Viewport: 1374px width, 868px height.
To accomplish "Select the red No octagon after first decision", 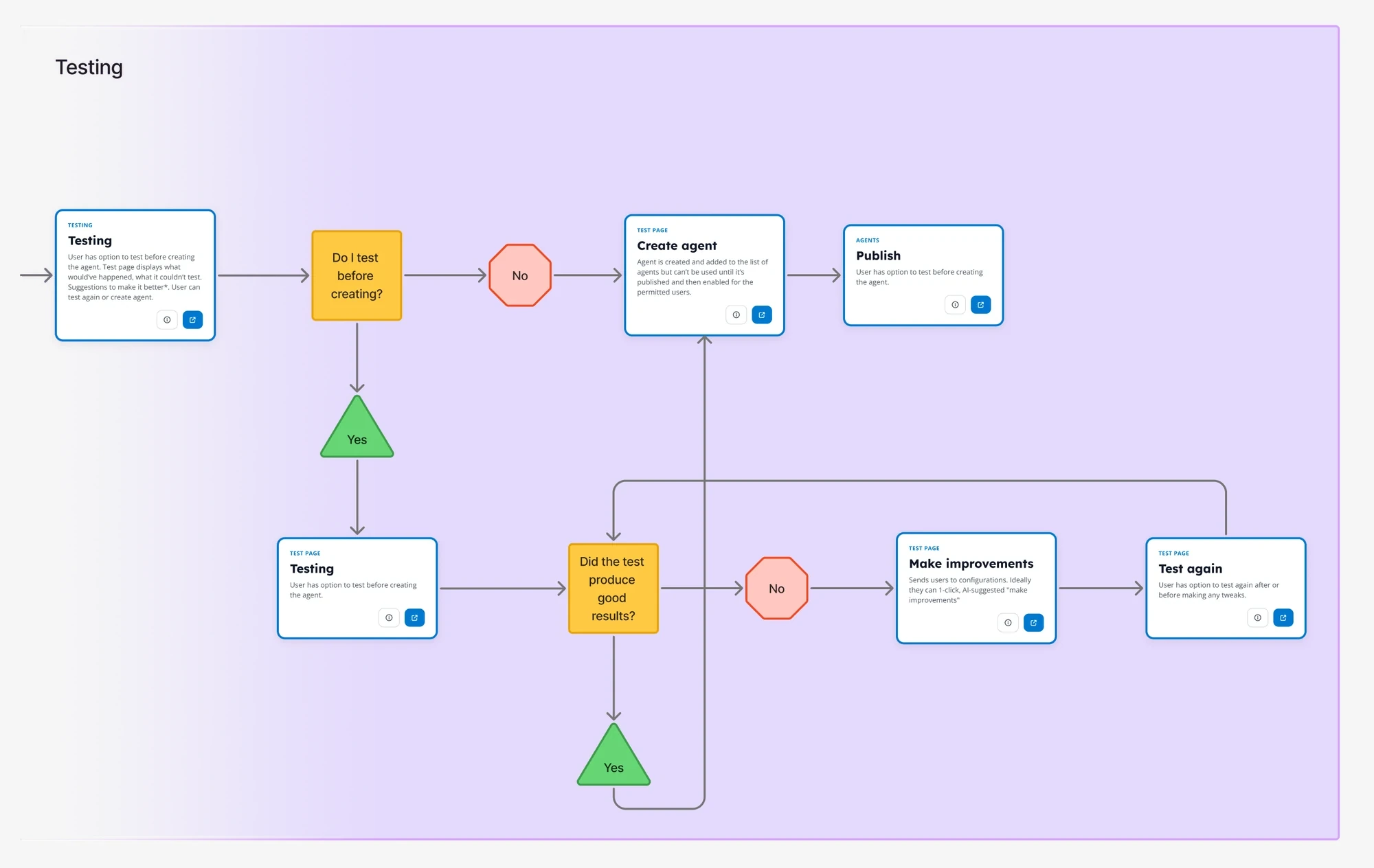I will click(x=520, y=275).
